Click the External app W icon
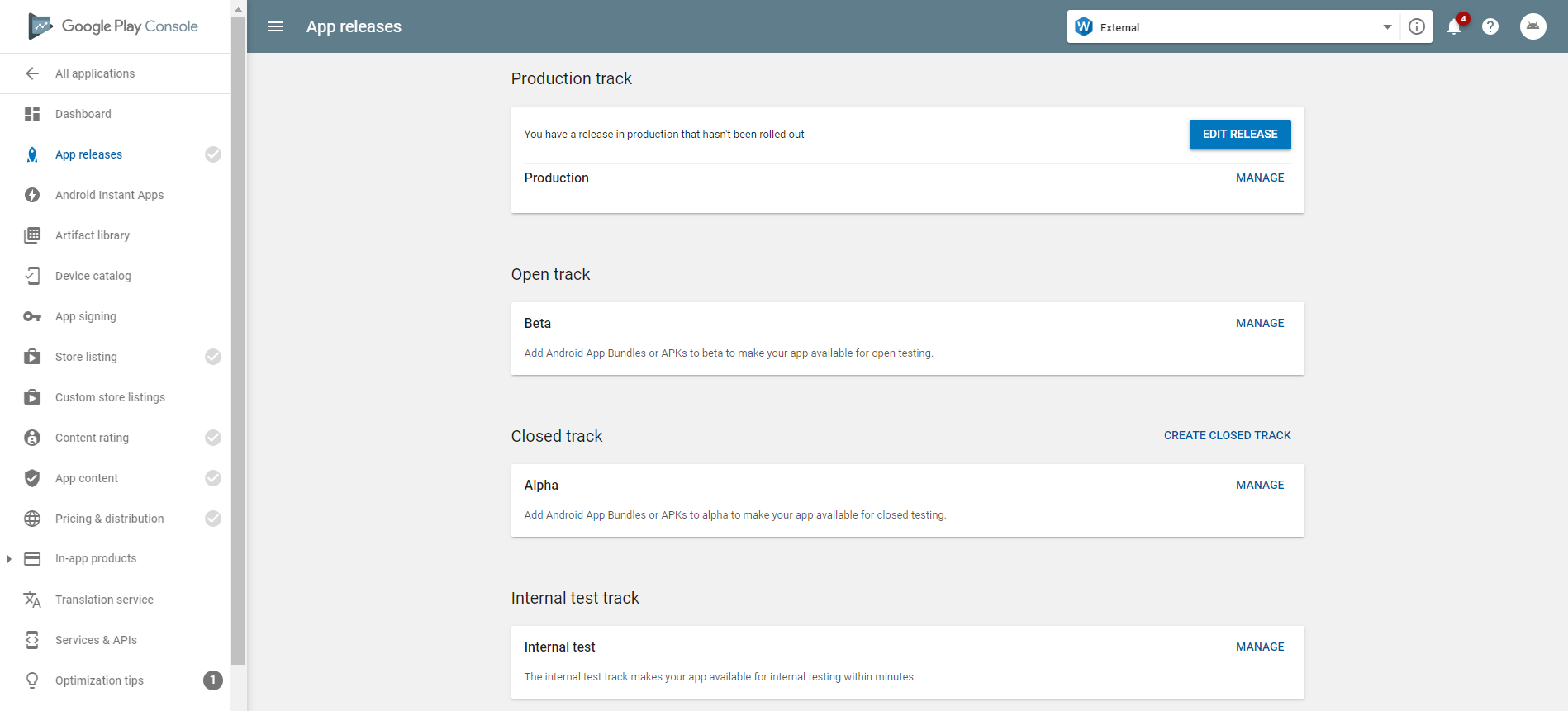This screenshot has height=711, width=1568. click(1084, 26)
